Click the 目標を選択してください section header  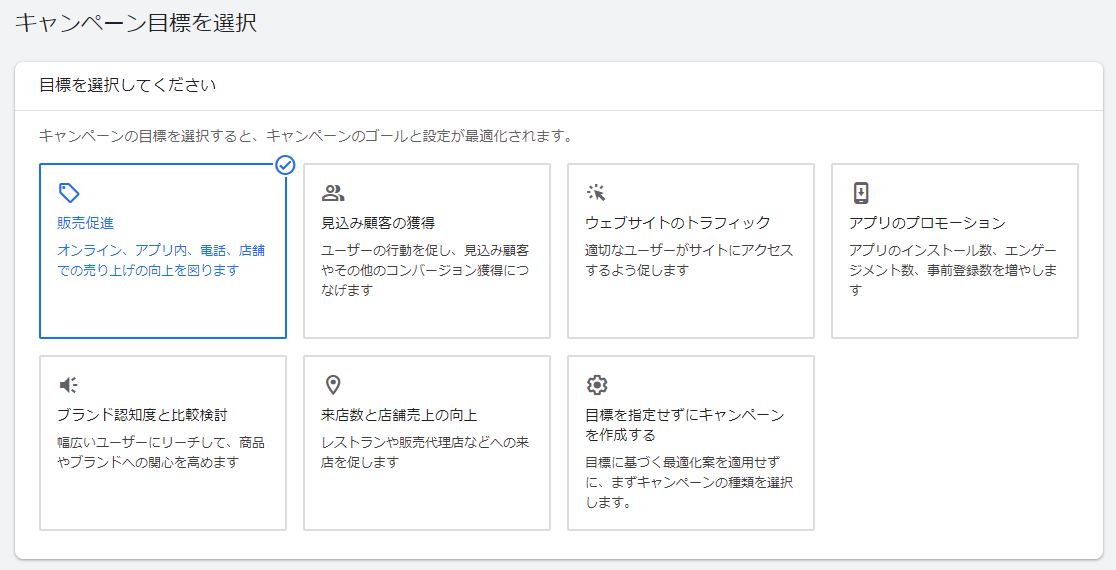coord(127,85)
